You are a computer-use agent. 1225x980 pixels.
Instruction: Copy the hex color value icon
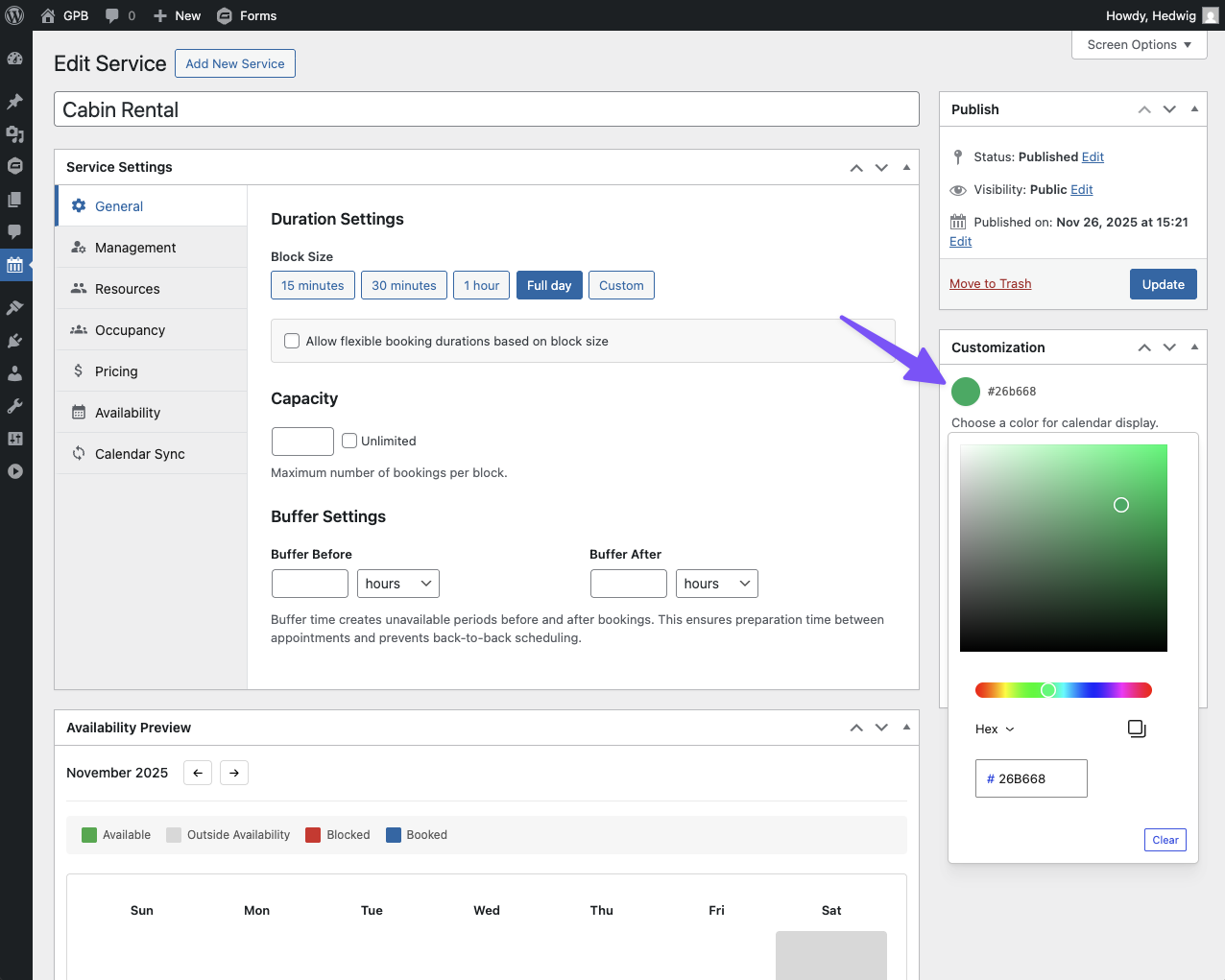[x=1137, y=729]
